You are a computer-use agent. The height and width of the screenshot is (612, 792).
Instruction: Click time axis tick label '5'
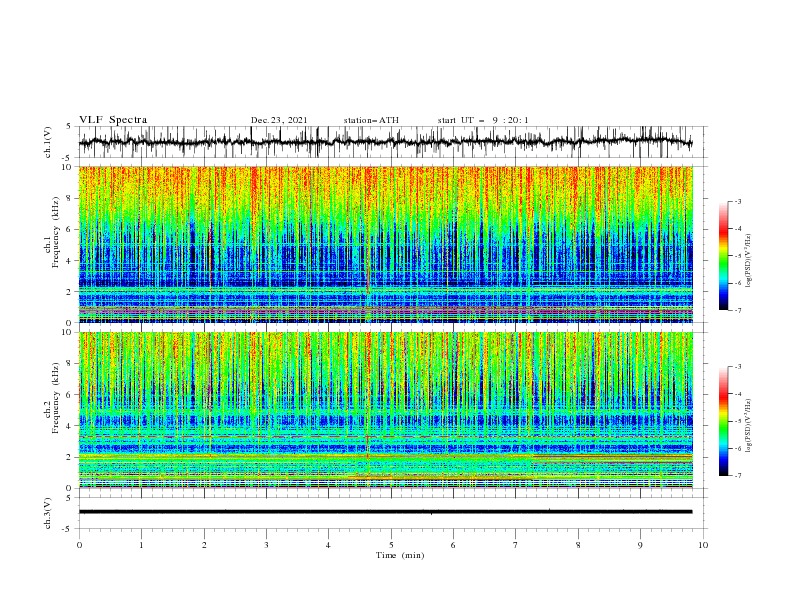click(391, 545)
